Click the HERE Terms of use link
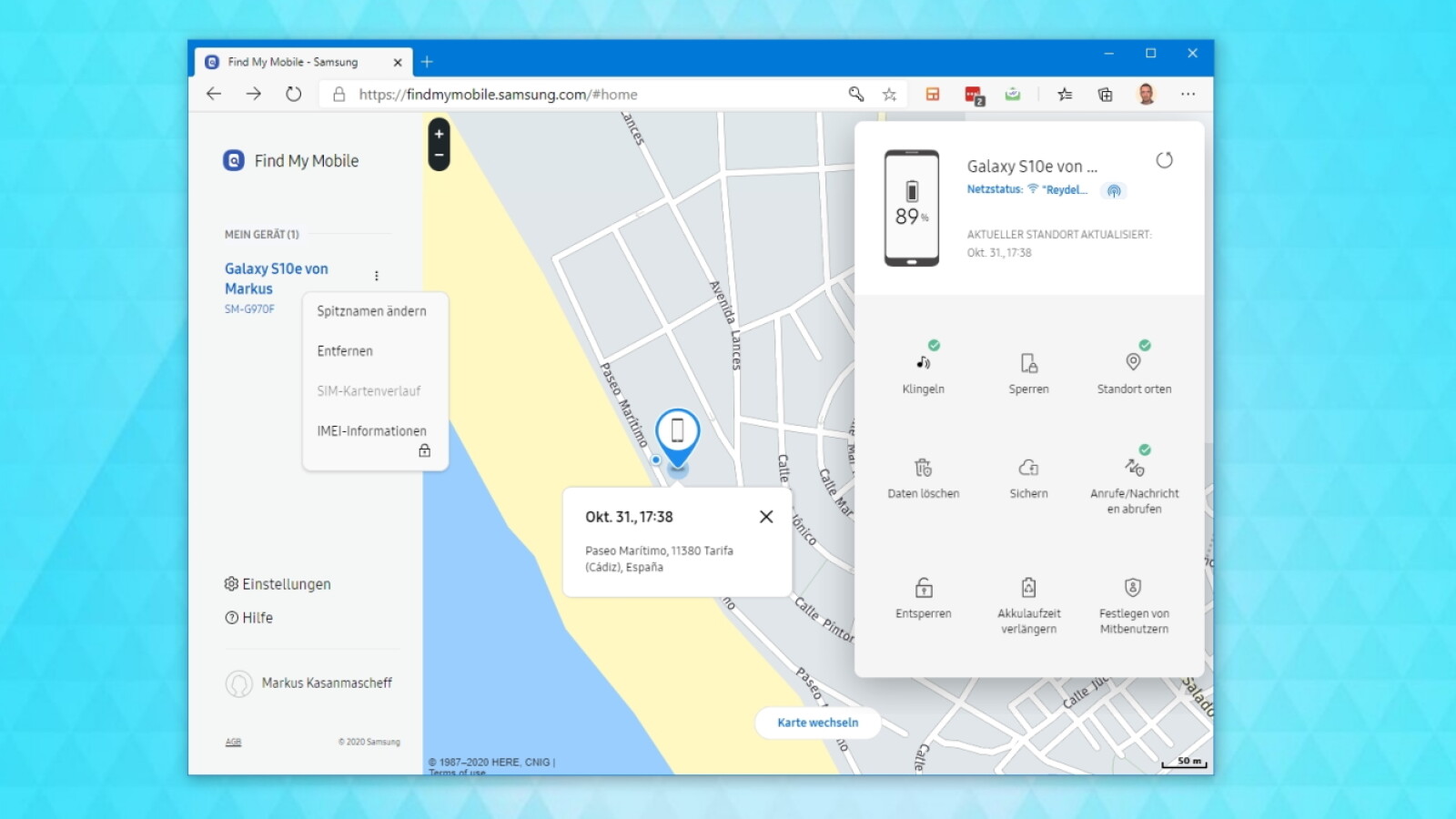The image size is (1456, 819). 457,772
